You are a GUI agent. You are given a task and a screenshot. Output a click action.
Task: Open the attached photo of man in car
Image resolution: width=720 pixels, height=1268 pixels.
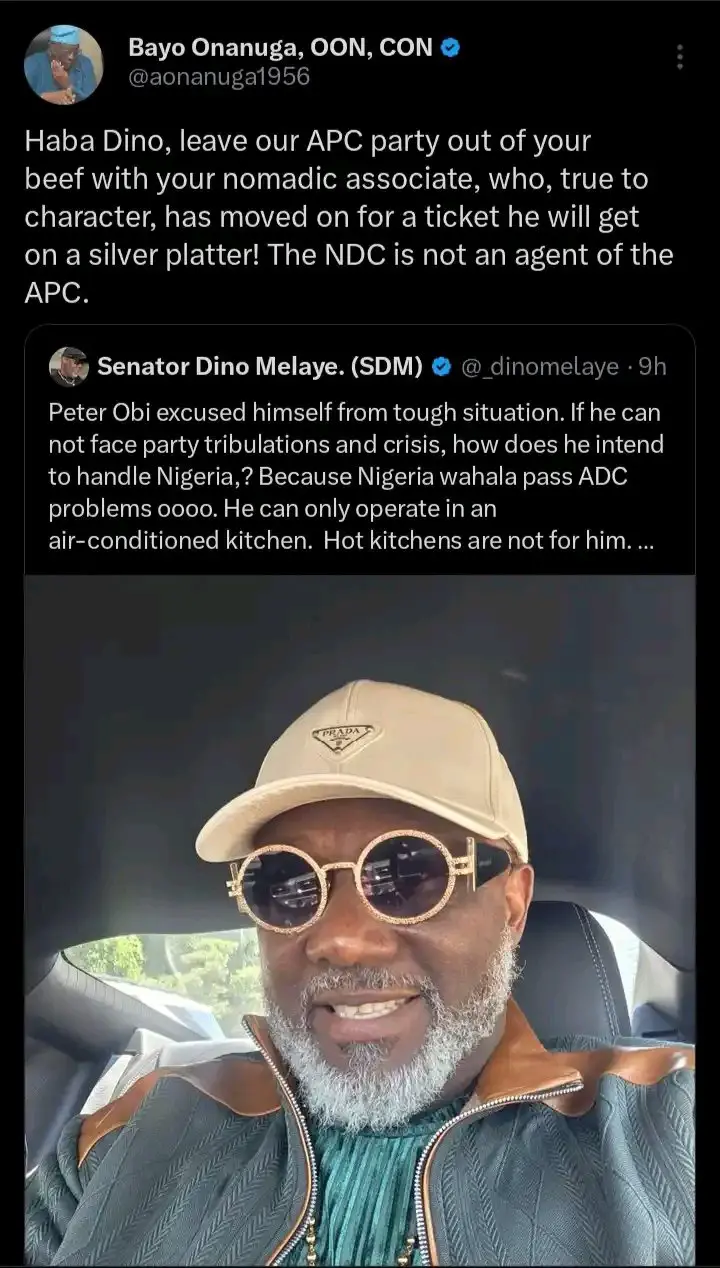point(360,920)
